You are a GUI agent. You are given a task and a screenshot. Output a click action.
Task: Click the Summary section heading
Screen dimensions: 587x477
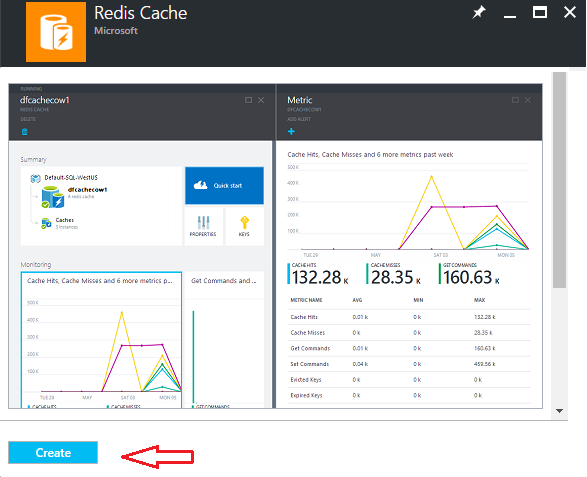(x=33, y=159)
